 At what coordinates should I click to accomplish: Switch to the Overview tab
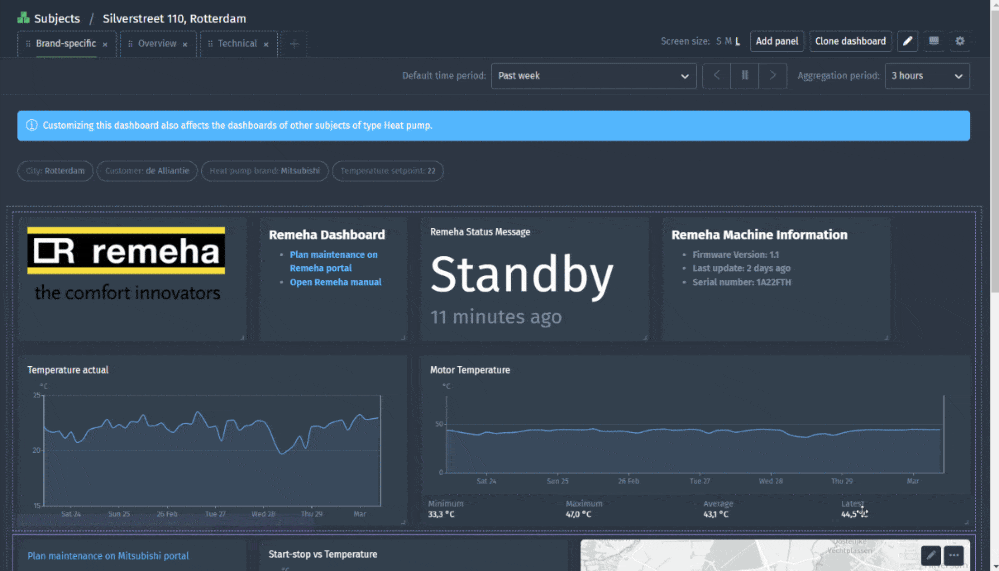(x=157, y=44)
